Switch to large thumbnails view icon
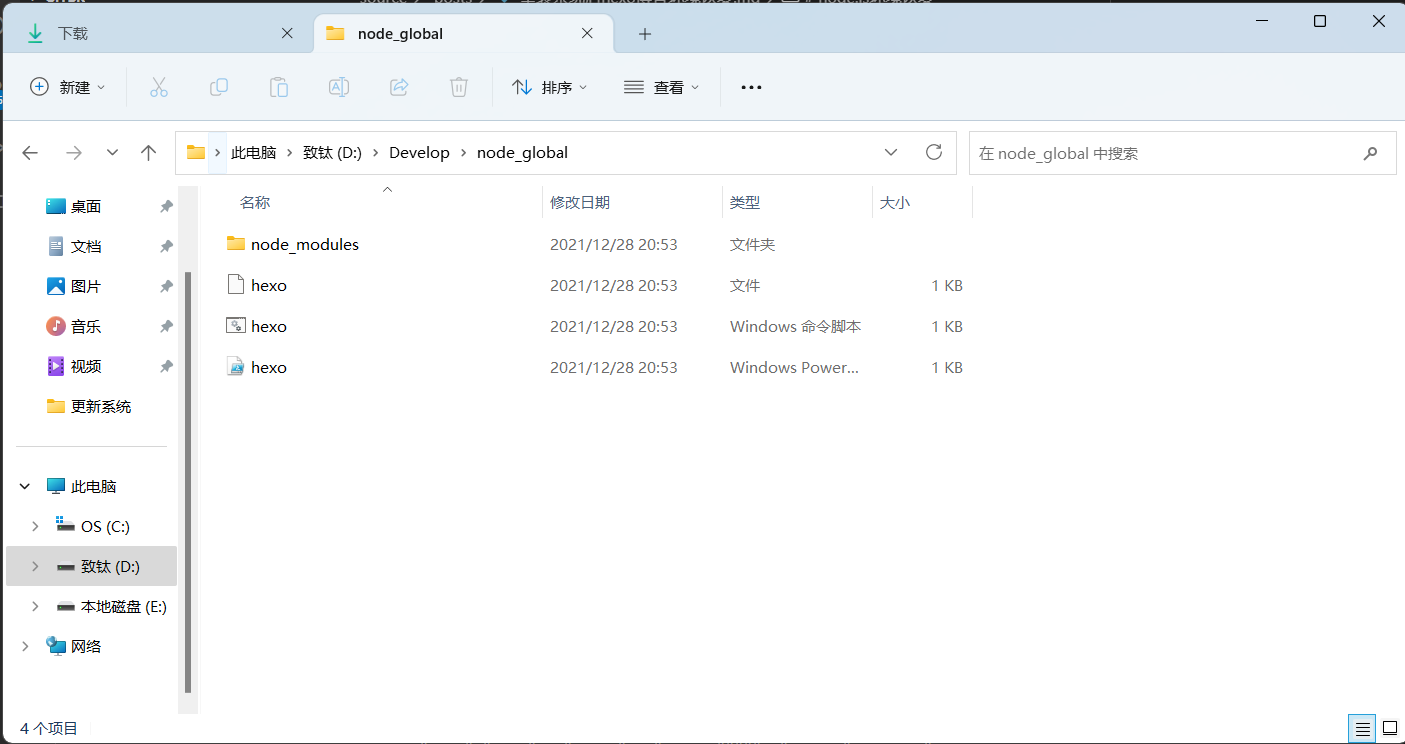The image size is (1405, 744). click(x=1389, y=729)
